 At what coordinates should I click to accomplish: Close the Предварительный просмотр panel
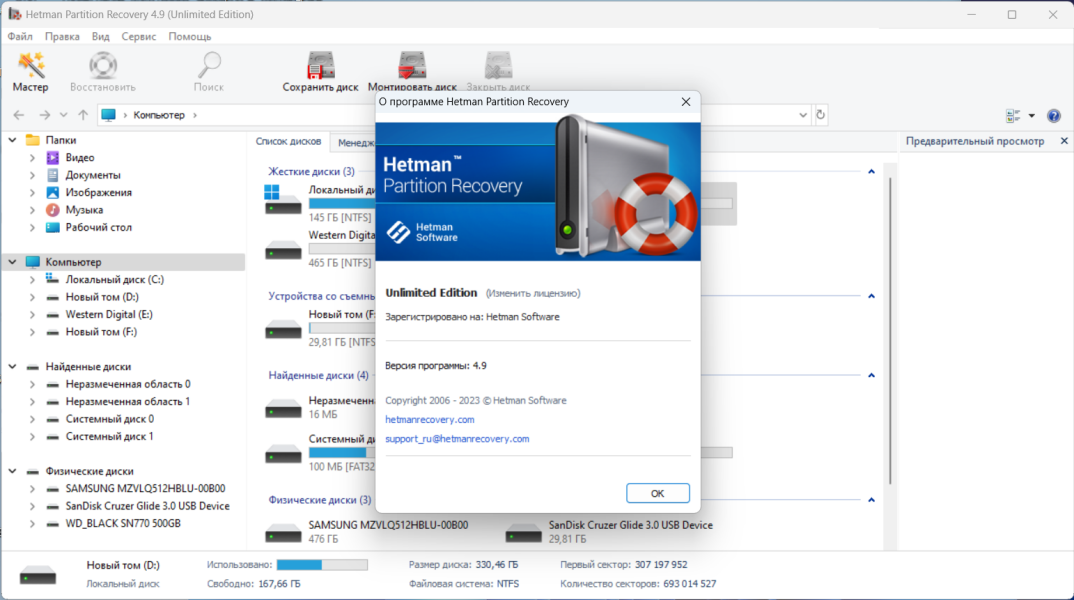point(1064,141)
